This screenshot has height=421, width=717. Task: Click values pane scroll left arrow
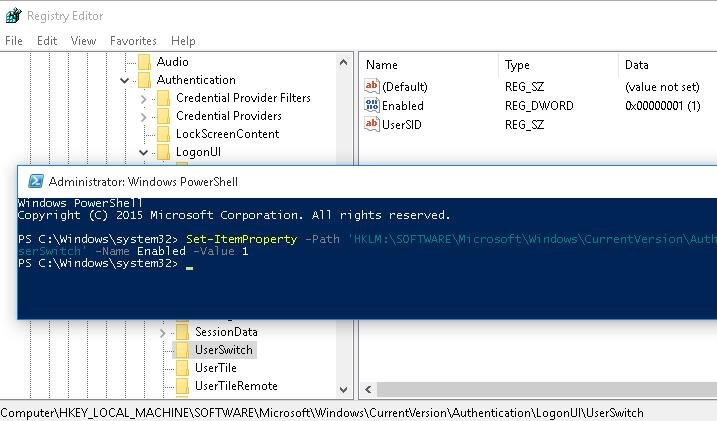point(369,390)
